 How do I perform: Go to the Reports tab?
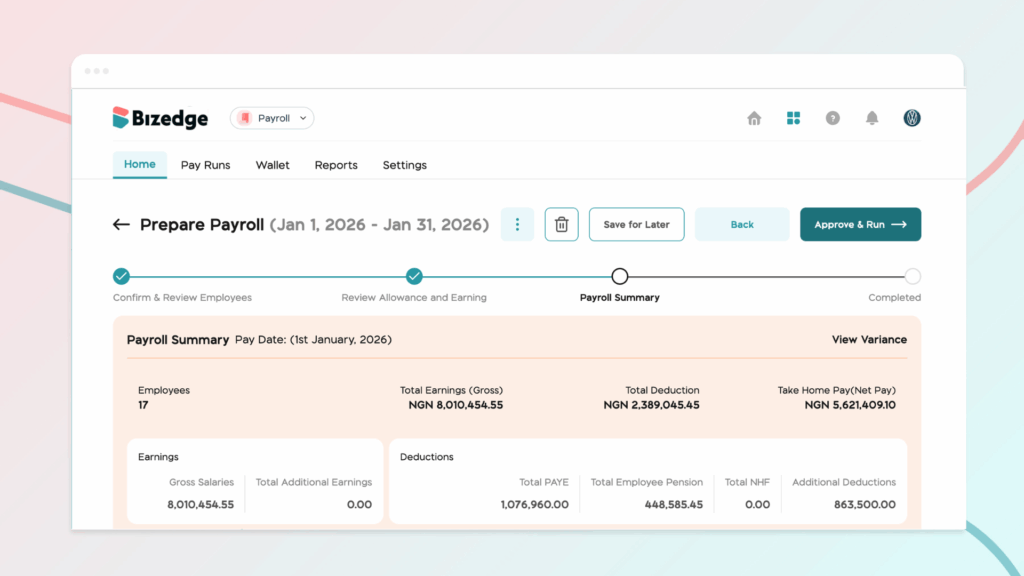pyautogui.click(x=336, y=165)
